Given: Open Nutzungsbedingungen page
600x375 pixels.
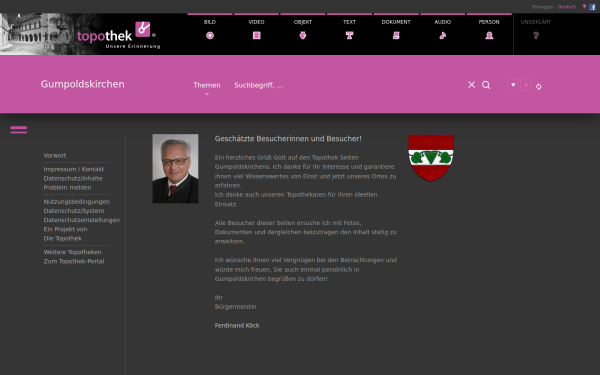Looking at the screenshot, I should 77,202.
